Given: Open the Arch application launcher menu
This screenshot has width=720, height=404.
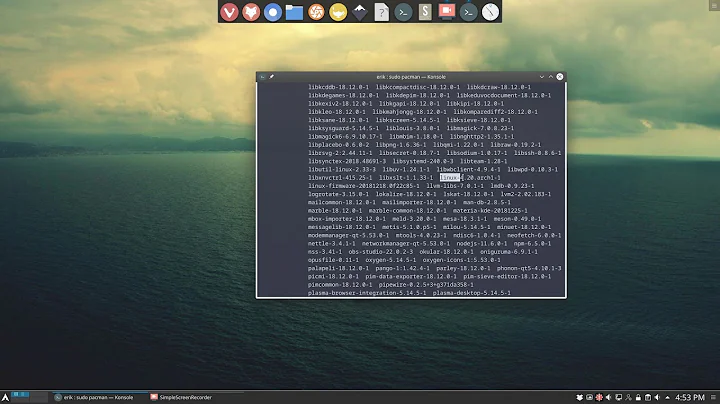Looking at the screenshot, I should pos(5,398).
